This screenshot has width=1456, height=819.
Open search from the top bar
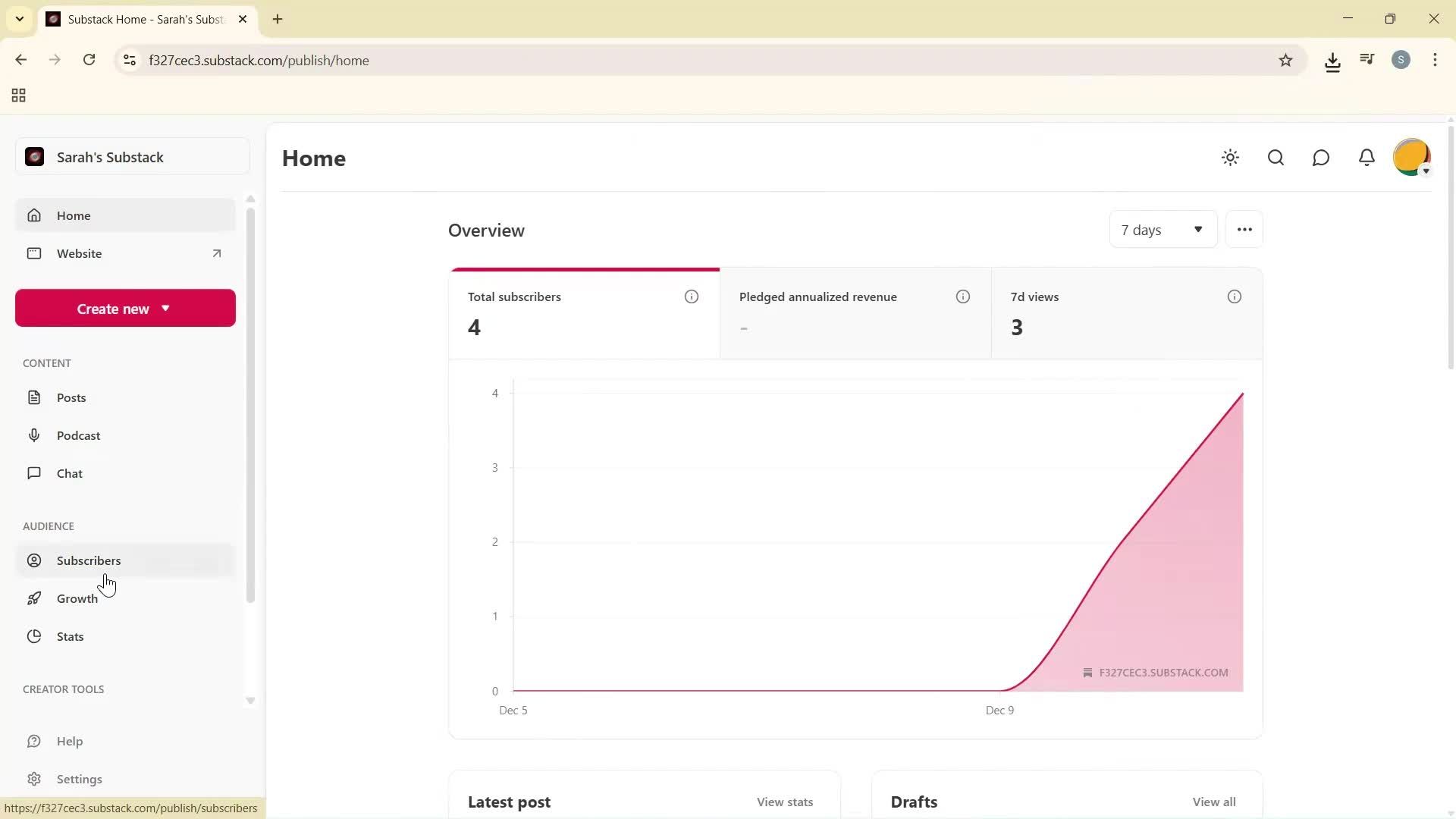(x=1276, y=158)
